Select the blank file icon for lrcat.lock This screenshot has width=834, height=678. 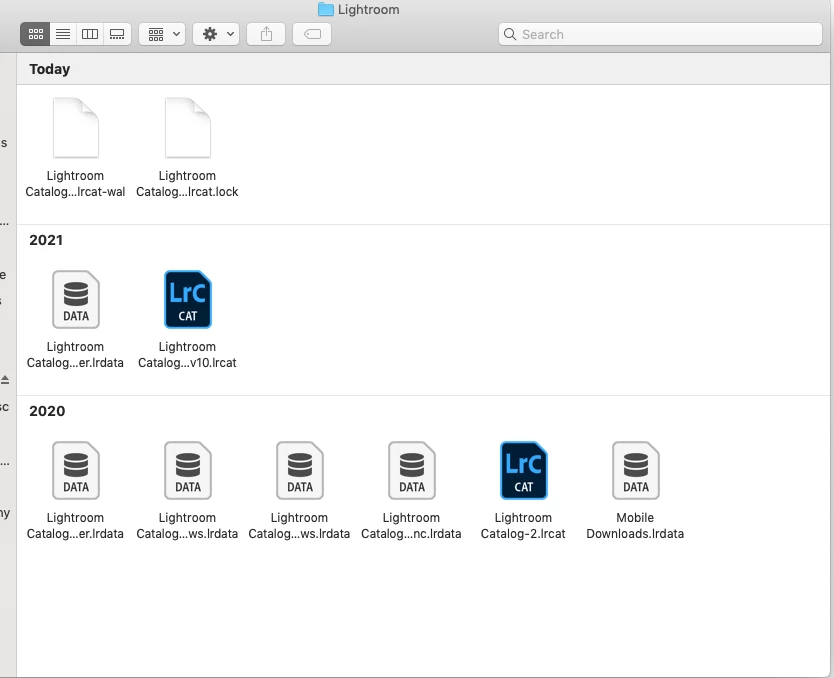tap(188, 128)
